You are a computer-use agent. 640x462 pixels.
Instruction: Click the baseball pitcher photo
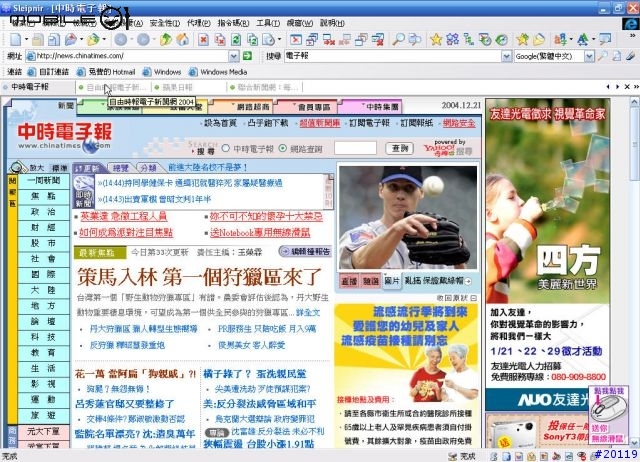(408, 217)
